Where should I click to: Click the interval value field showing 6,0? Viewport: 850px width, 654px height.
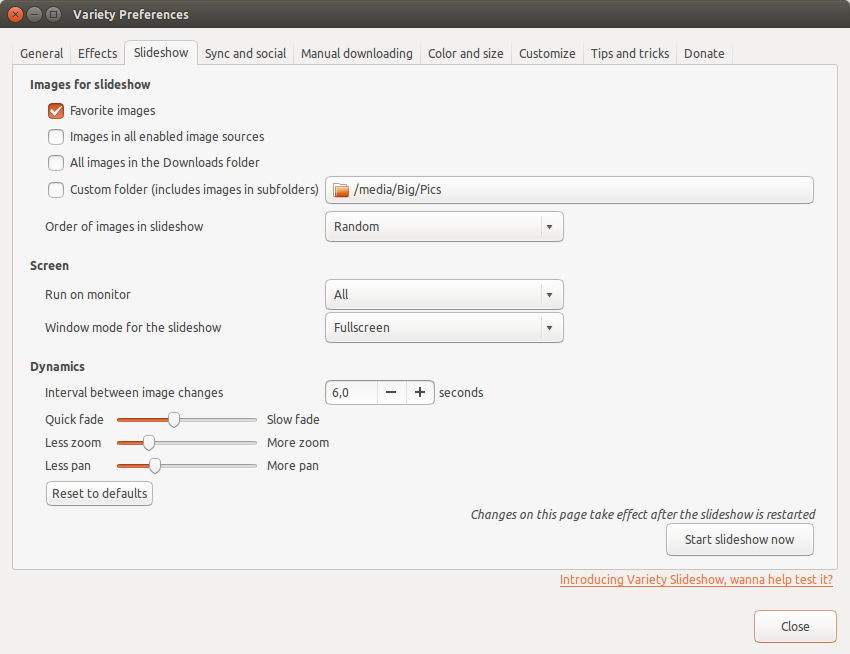(351, 393)
